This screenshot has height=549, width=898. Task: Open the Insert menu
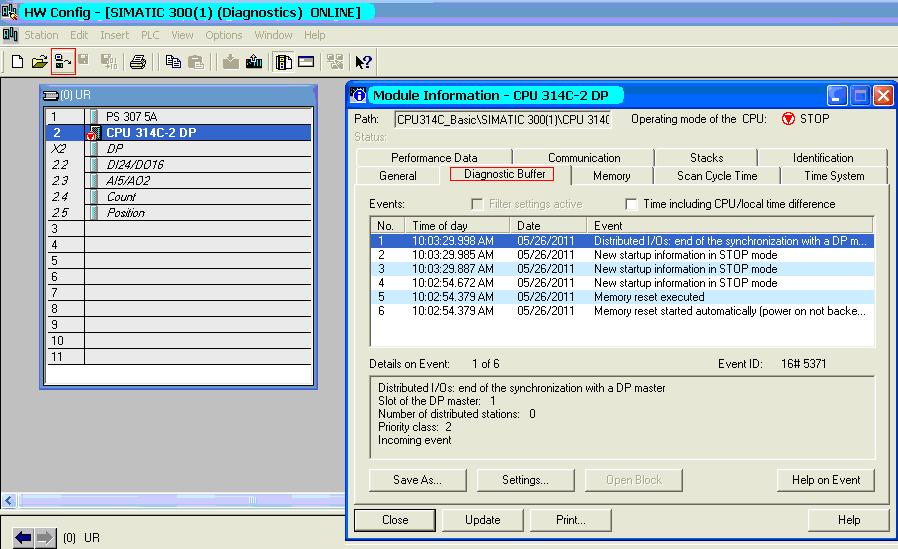pyautogui.click(x=115, y=35)
